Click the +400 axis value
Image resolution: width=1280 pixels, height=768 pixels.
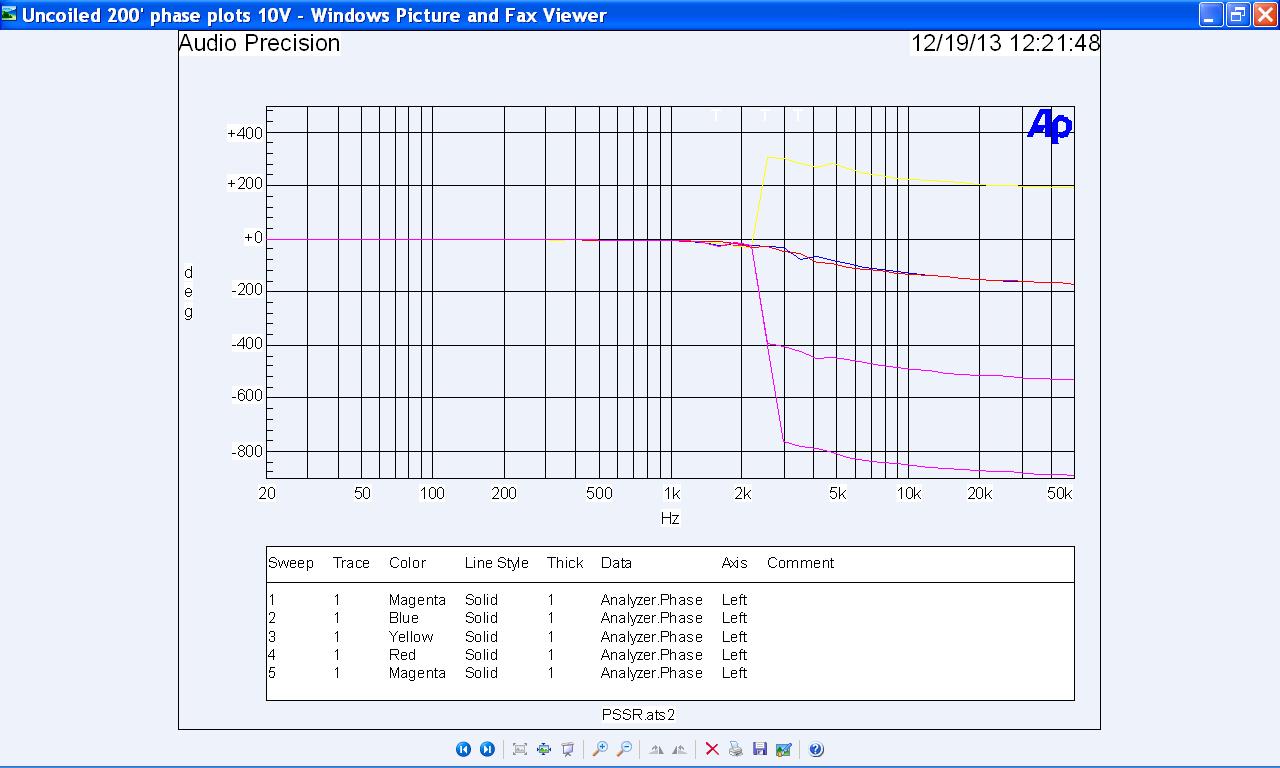(x=245, y=133)
